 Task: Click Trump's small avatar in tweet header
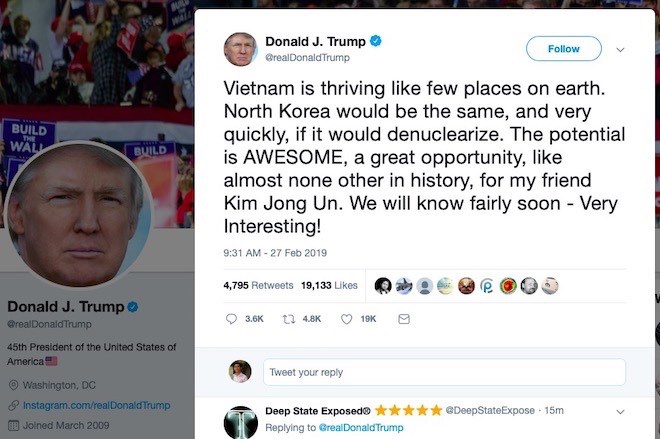240,49
